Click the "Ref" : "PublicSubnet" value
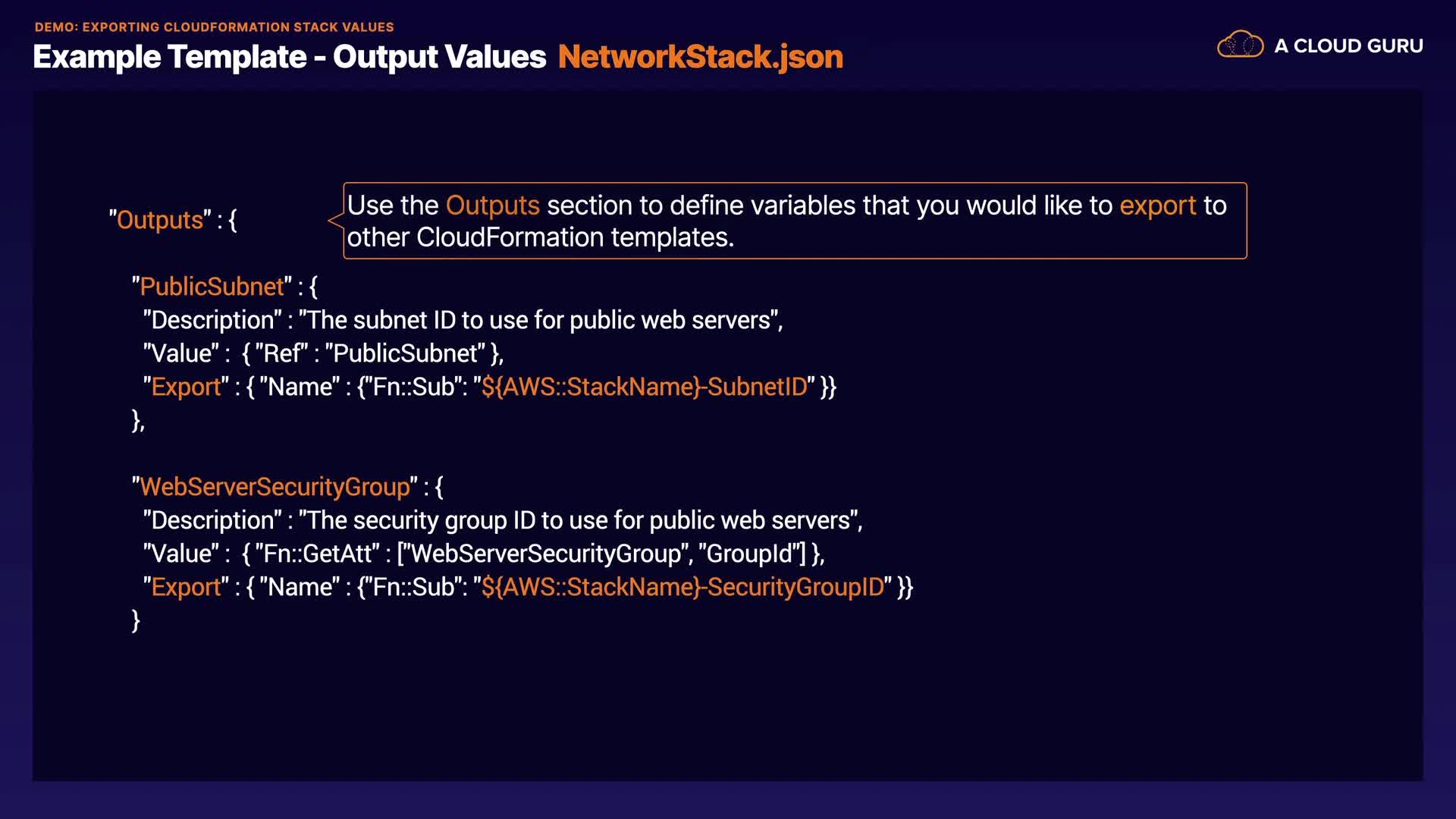This screenshot has height=819, width=1456. (x=372, y=353)
